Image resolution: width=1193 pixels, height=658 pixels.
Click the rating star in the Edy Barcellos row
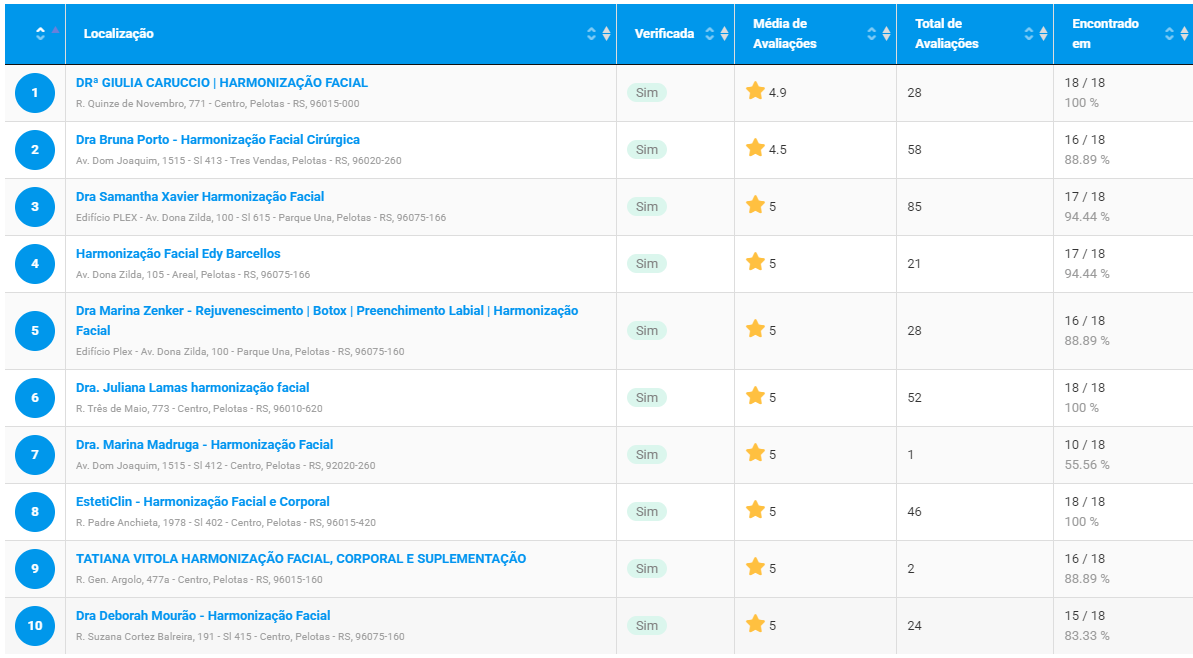pyautogui.click(x=756, y=262)
